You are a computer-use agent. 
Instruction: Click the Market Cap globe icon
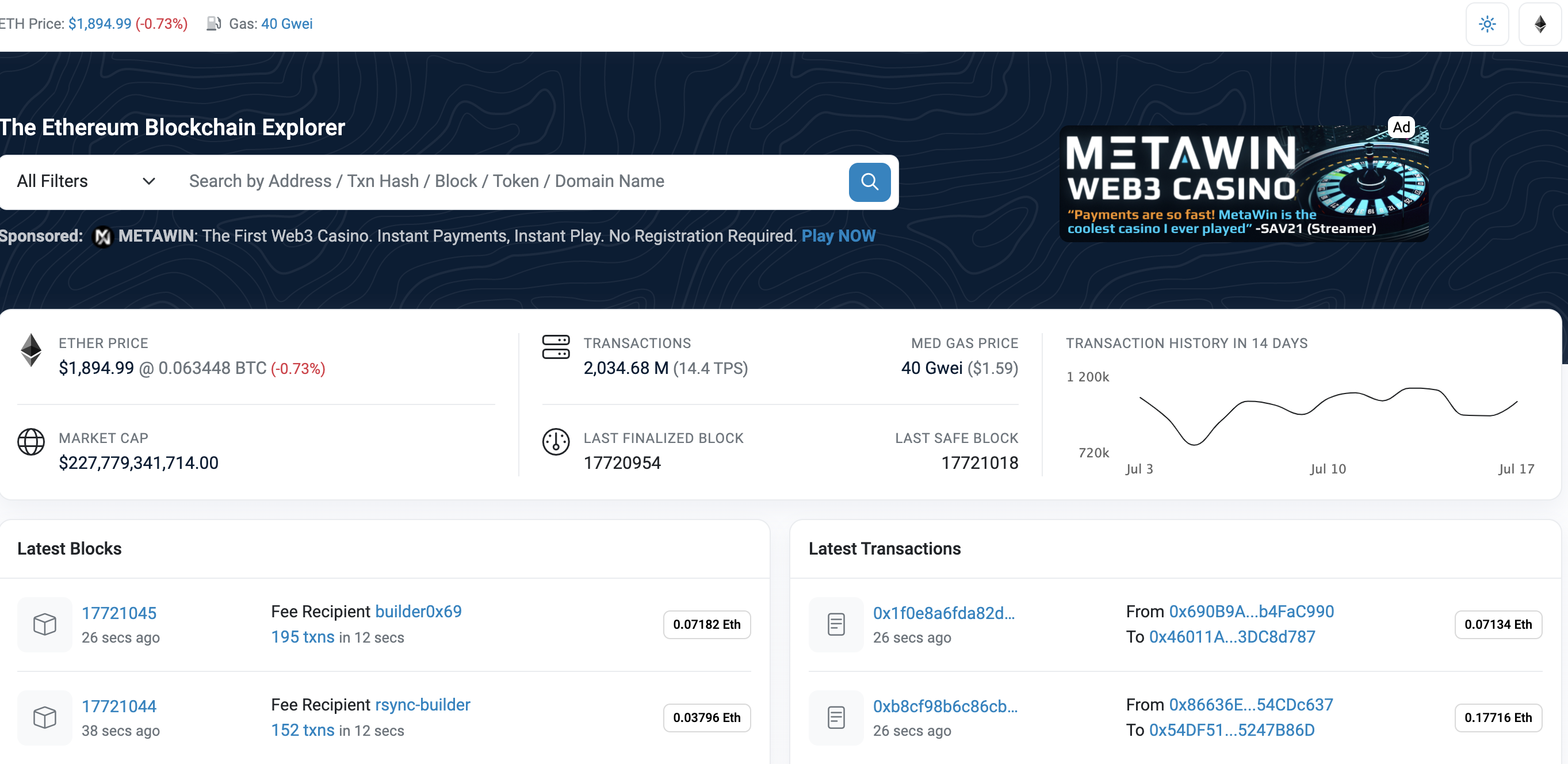(31, 442)
